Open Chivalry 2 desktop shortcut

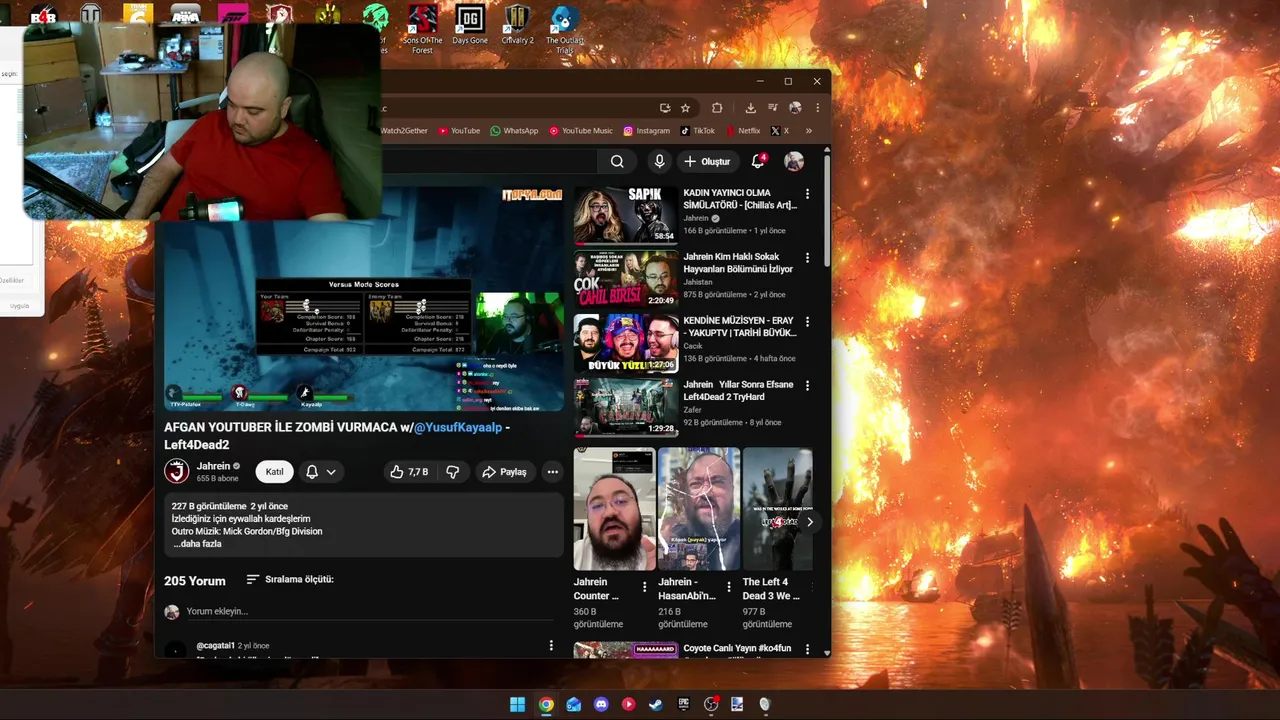(517, 26)
